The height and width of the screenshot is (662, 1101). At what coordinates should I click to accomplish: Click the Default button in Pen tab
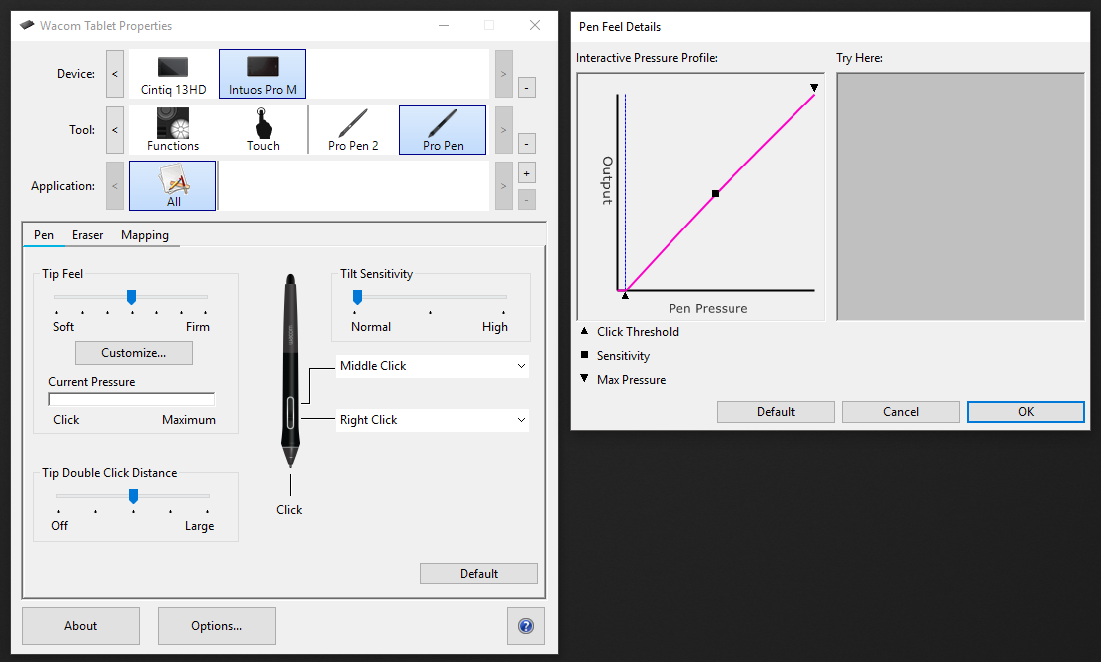tap(479, 574)
